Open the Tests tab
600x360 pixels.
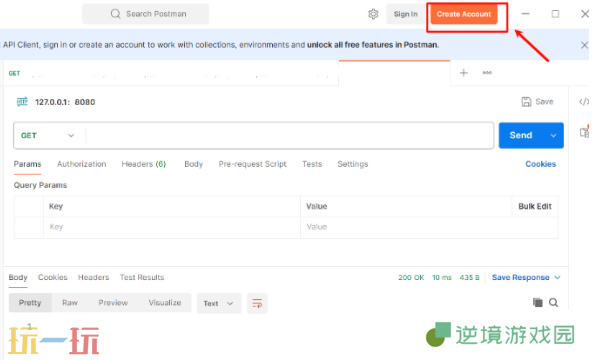click(x=312, y=164)
